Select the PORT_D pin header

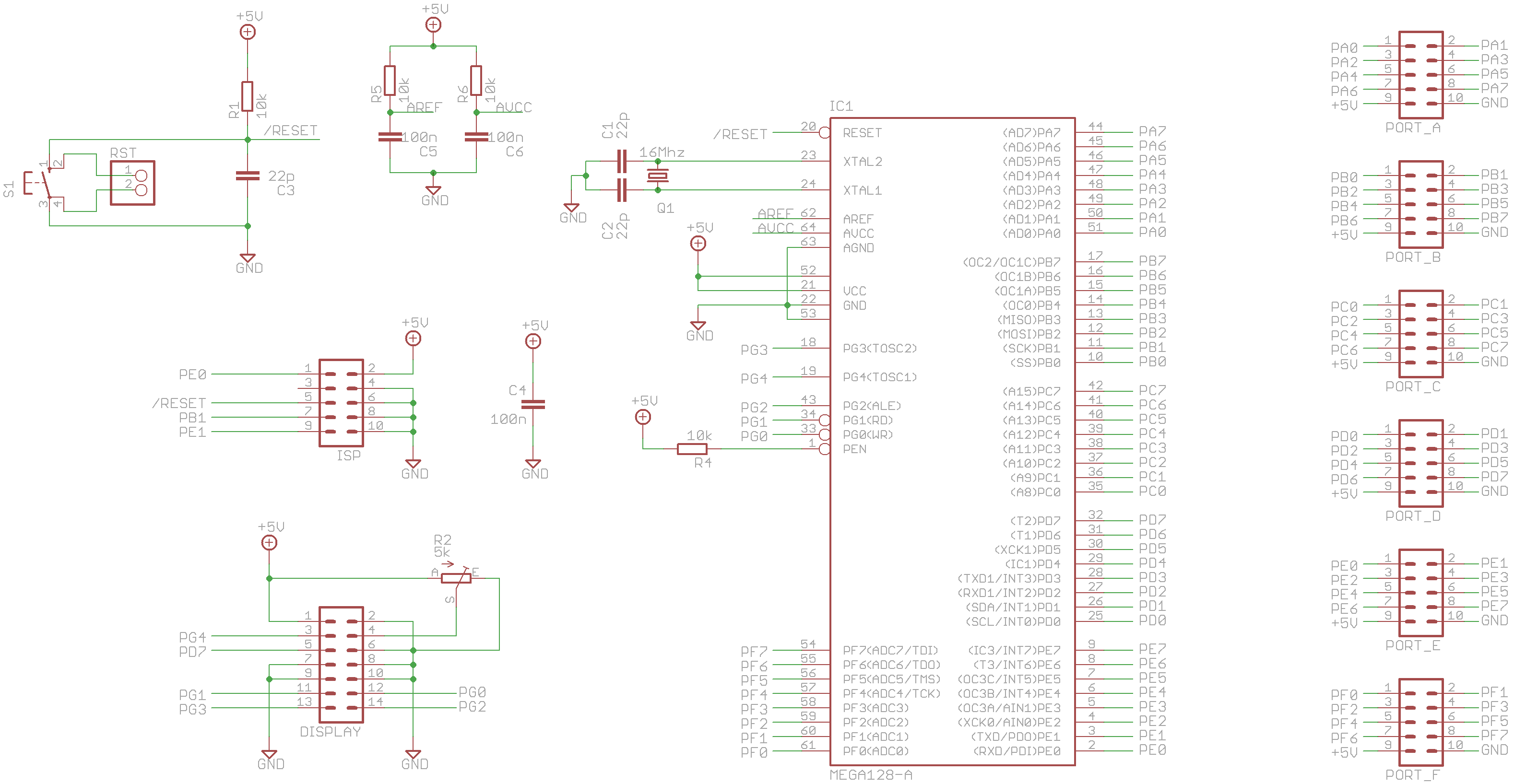(1420, 463)
